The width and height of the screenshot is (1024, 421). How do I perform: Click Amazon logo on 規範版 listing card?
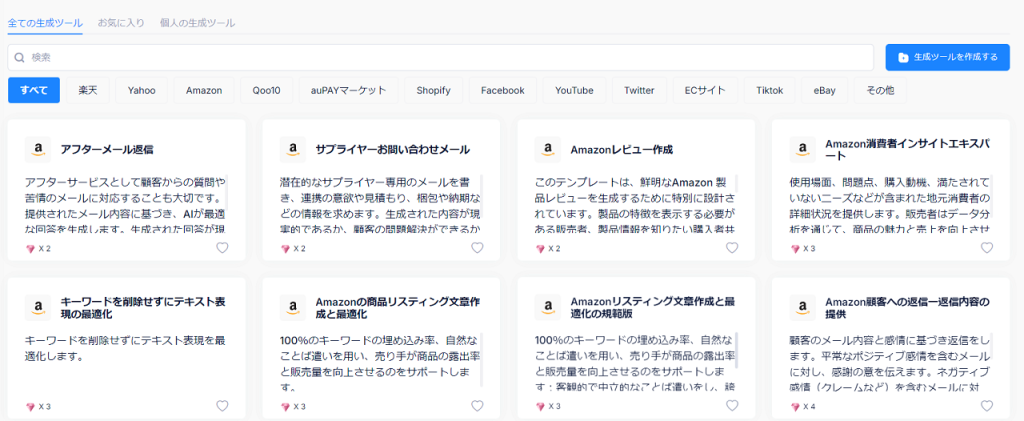pyautogui.click(x=547, y=307)
